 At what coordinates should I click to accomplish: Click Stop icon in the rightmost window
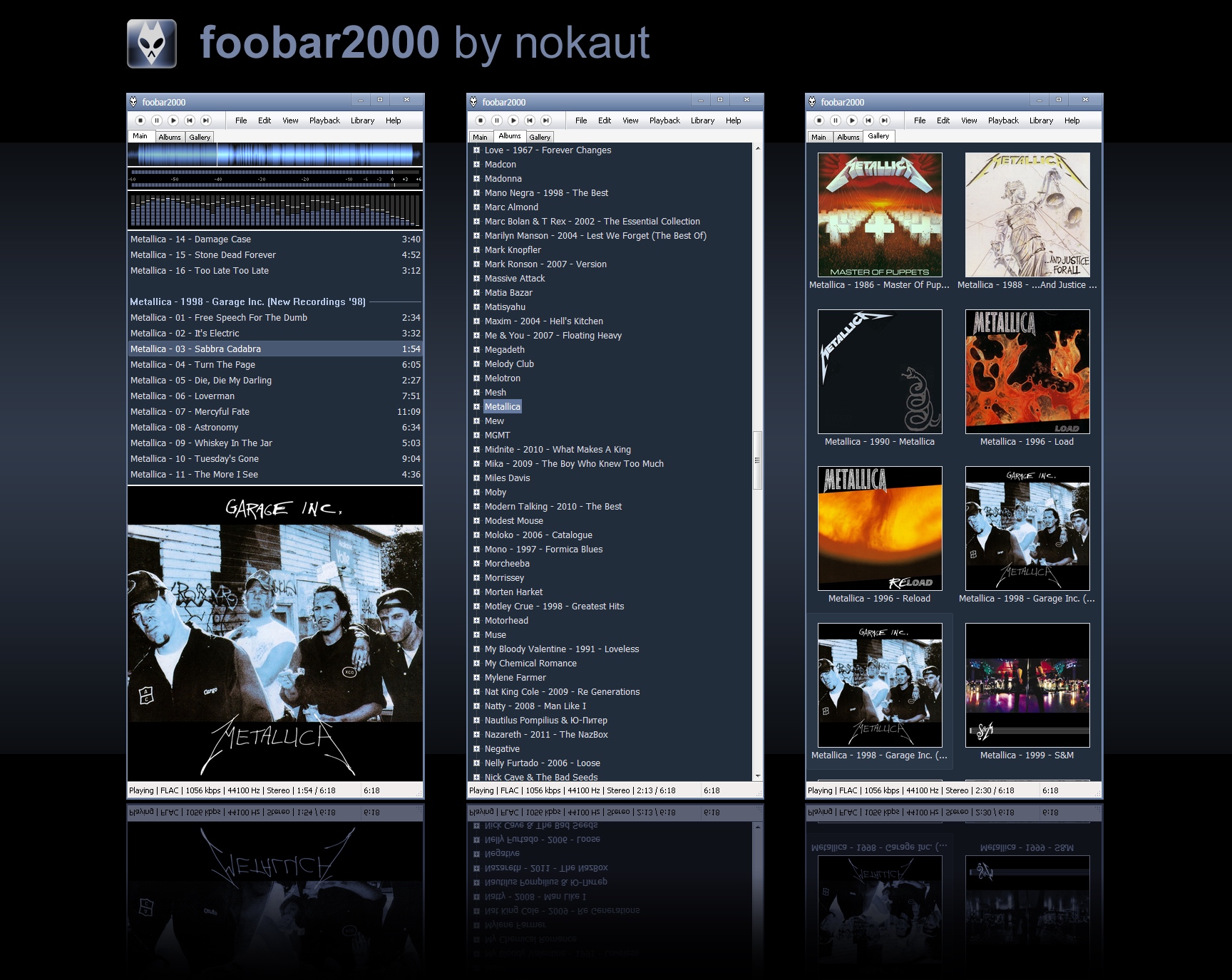[819, 120]
